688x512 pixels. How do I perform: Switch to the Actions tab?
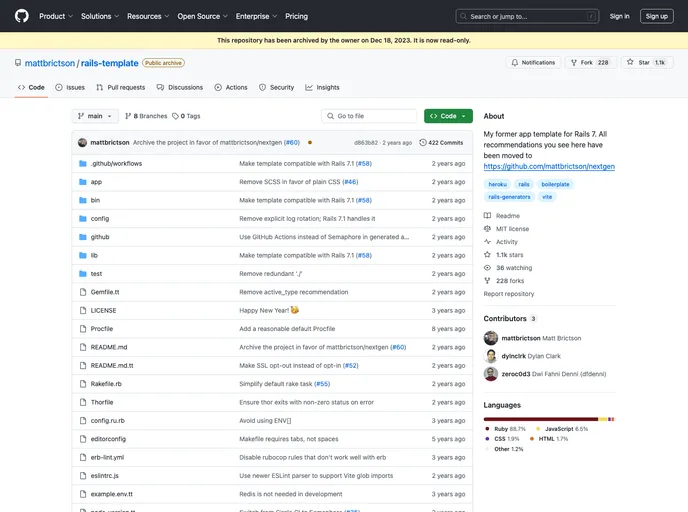(x=231, y=87)
